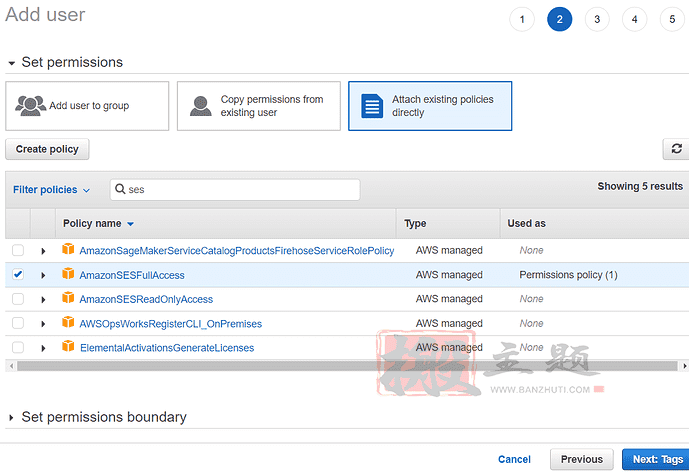The image size is (689, 472).
Task: Click policy icon beside AWSOpsWorksRegisterCLI_OnPremises
Action: click(x=68, y=322)
